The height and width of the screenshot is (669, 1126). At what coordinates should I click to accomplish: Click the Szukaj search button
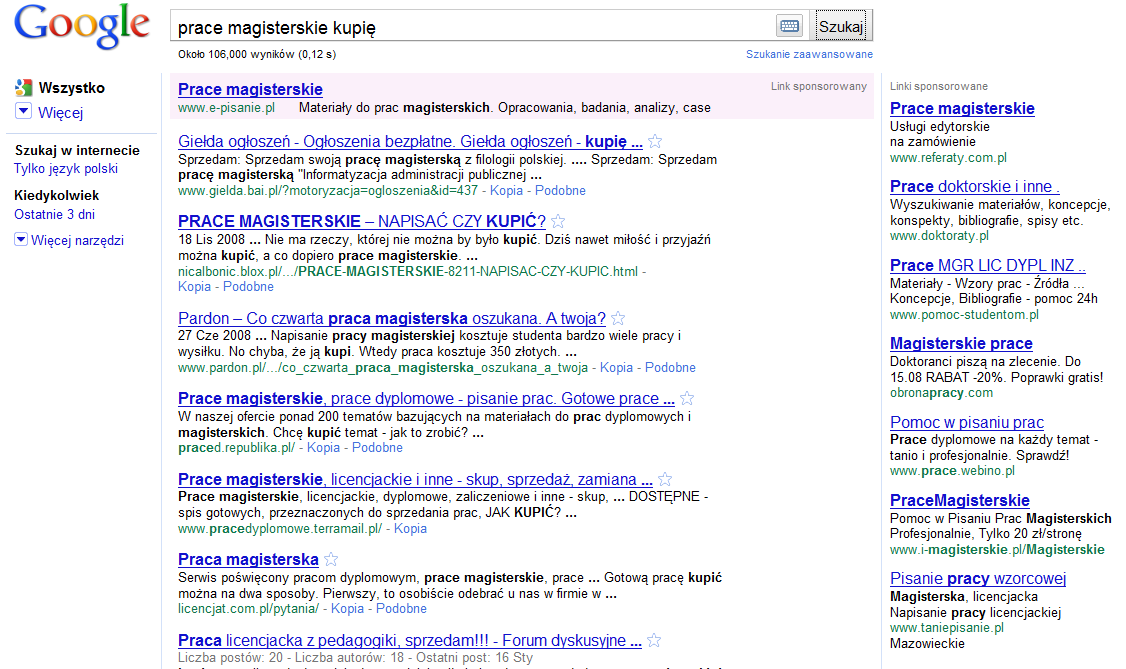(x=841, y=27)
